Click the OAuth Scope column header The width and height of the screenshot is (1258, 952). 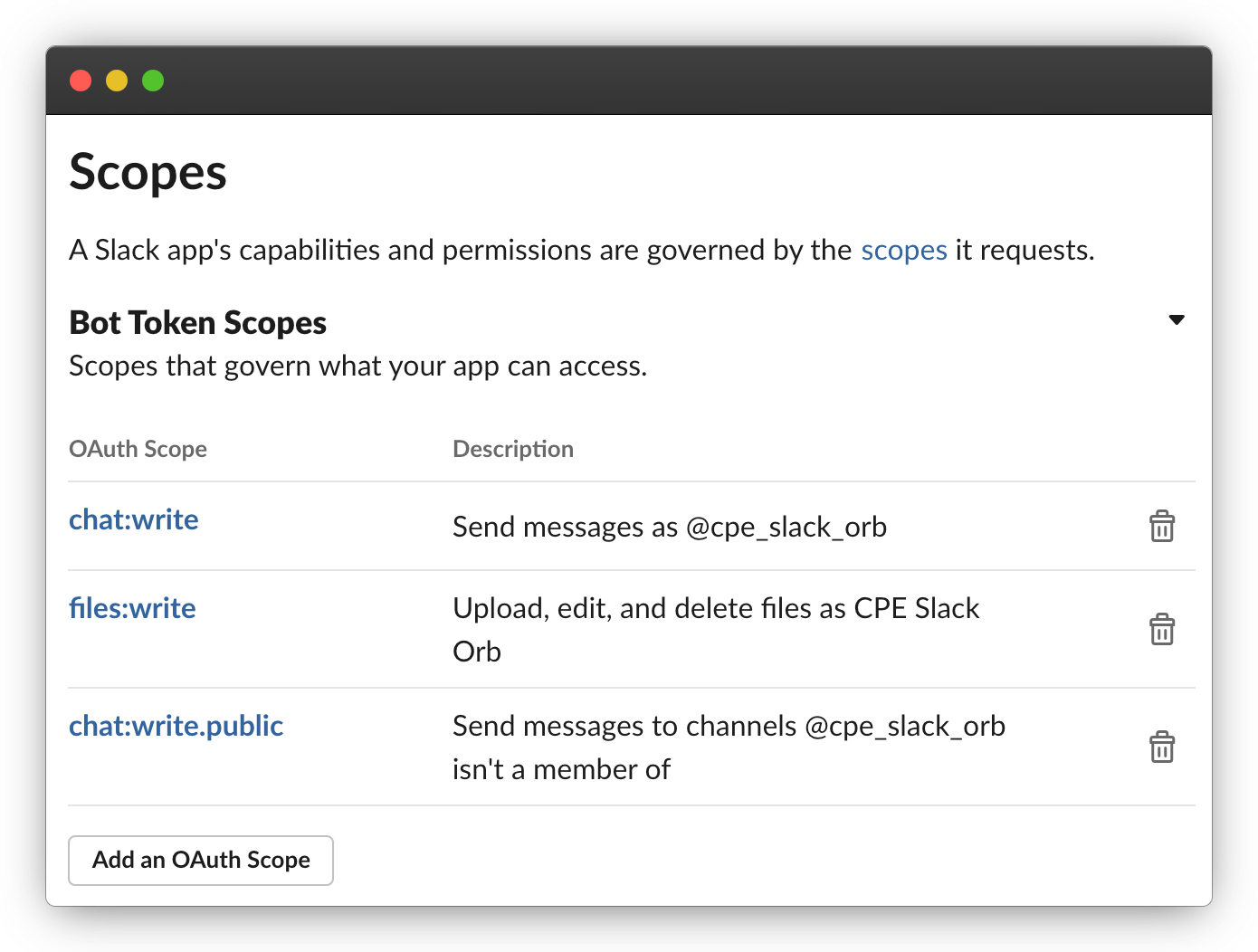pos(138,449)
